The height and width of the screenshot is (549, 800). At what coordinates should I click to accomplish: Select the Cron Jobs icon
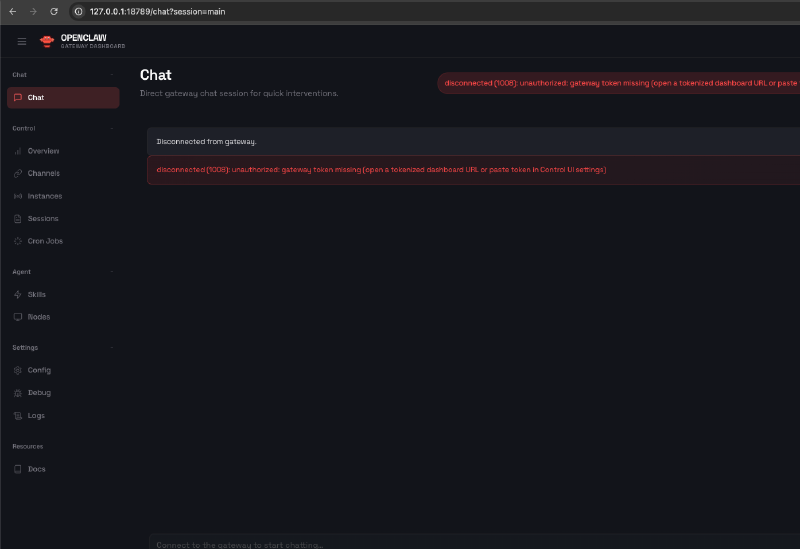point(18,241)
